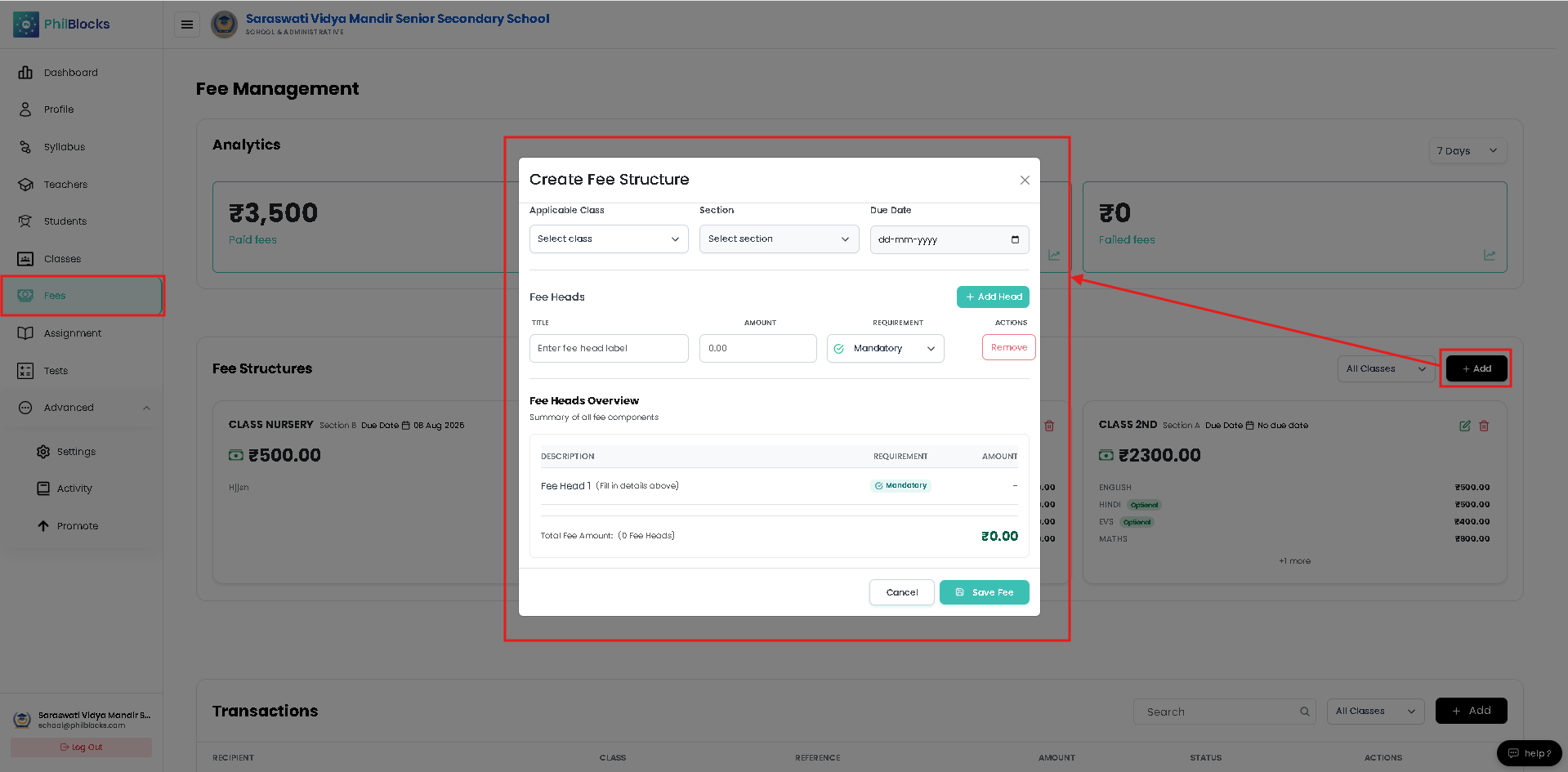The width and height of the screenshot is (1568, 772).
Task: Click the search magnifier icon in Transactions
Action: click(x=1305, y=712)
